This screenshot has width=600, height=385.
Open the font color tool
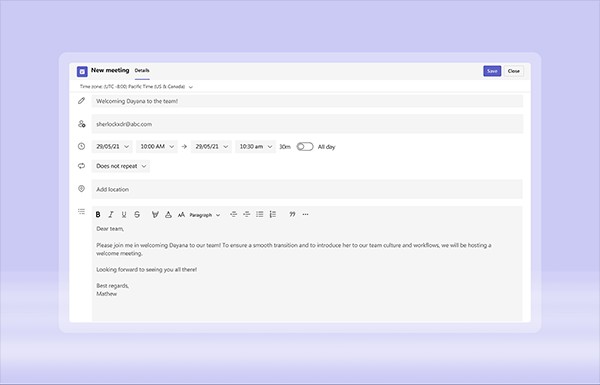tap(168, 215)
